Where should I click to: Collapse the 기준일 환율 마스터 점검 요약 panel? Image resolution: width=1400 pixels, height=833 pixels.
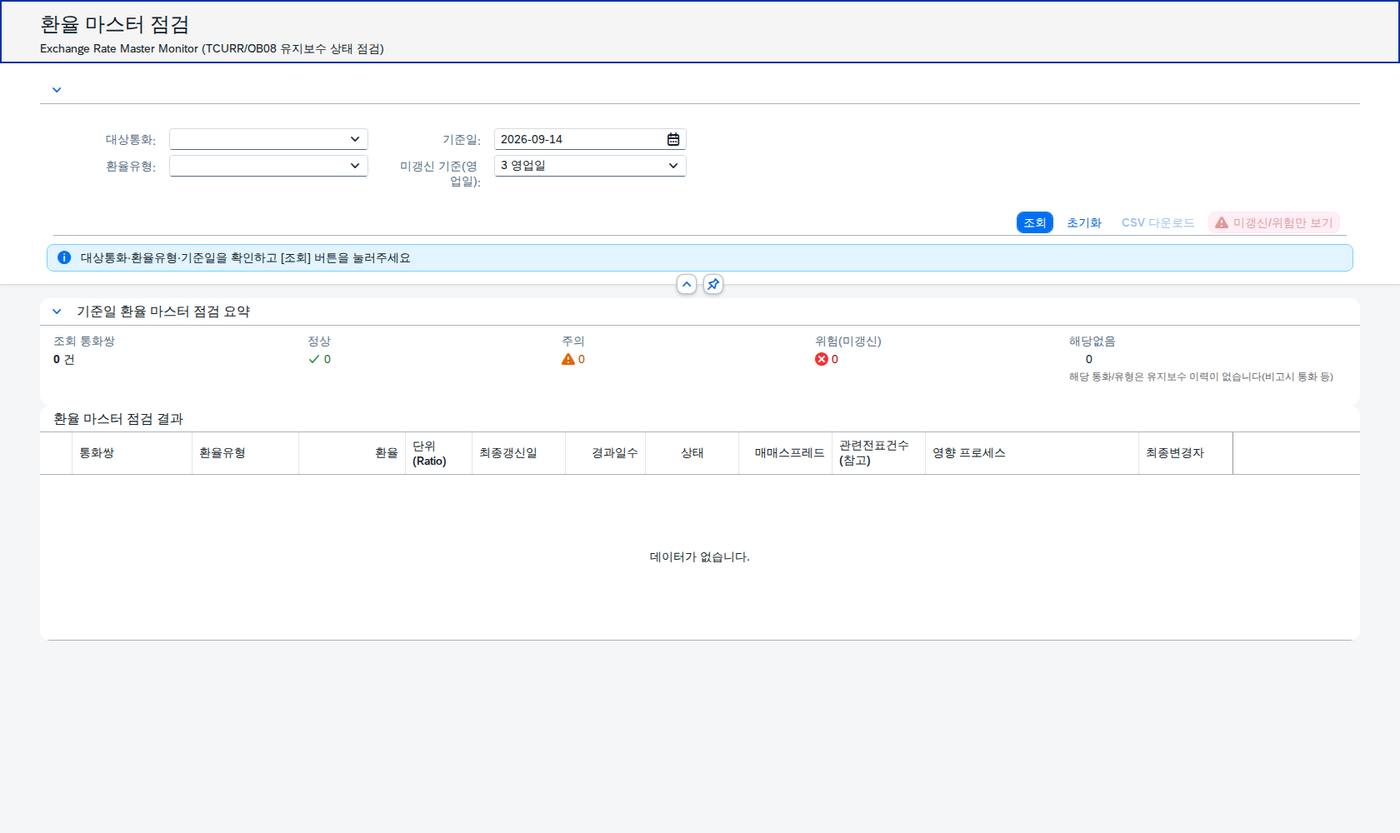click(57, 312)
